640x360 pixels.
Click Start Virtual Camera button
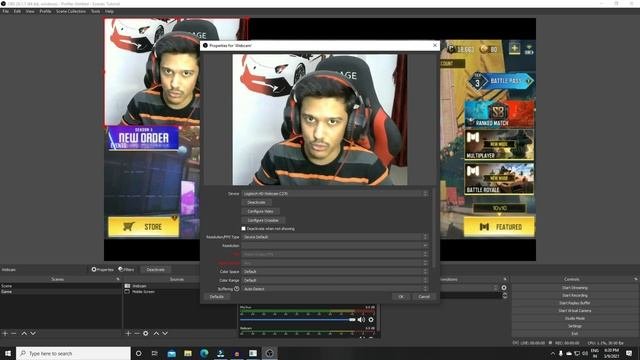(x=575, y=311)
